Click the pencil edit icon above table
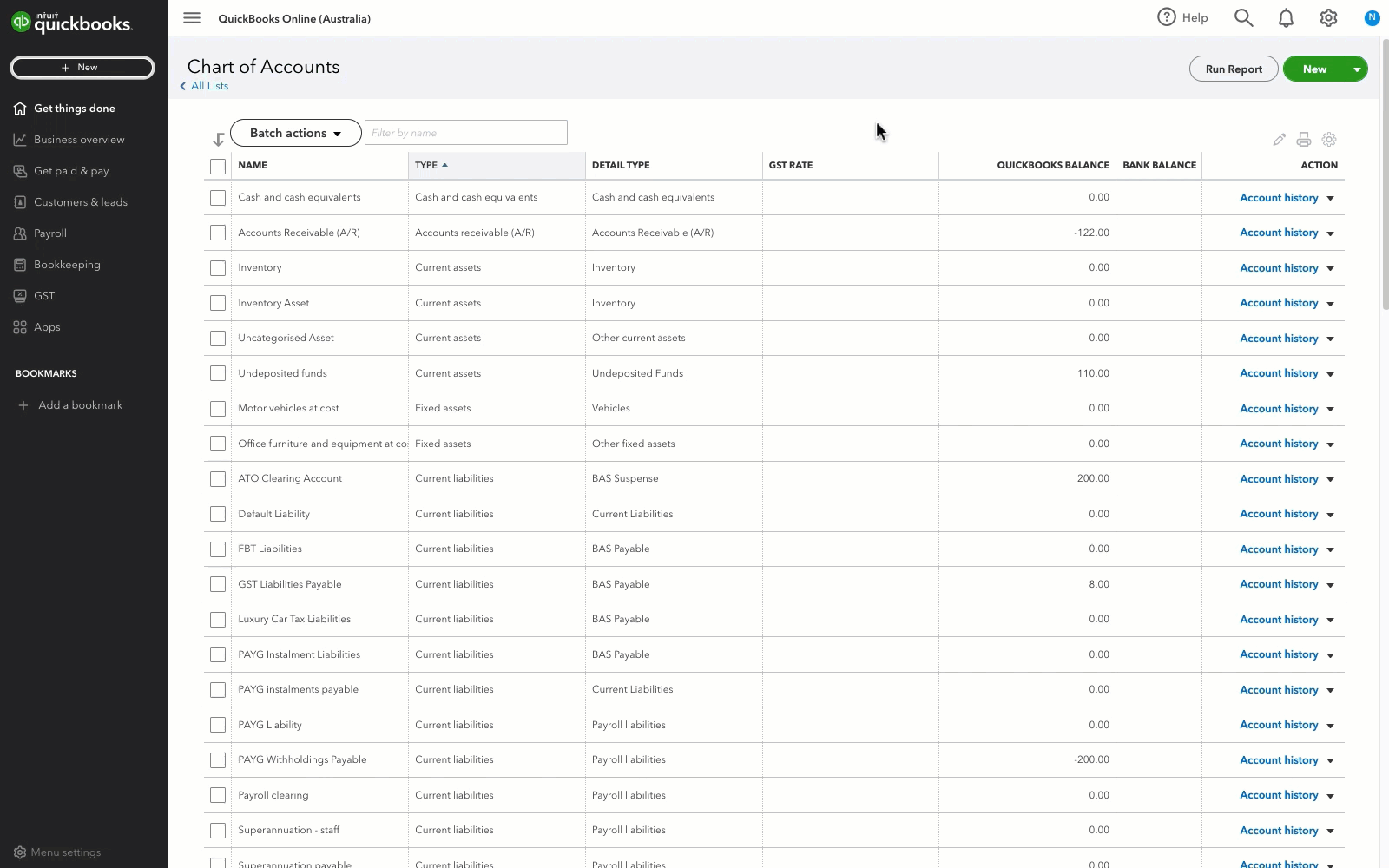 click(x=1279, y=140)
